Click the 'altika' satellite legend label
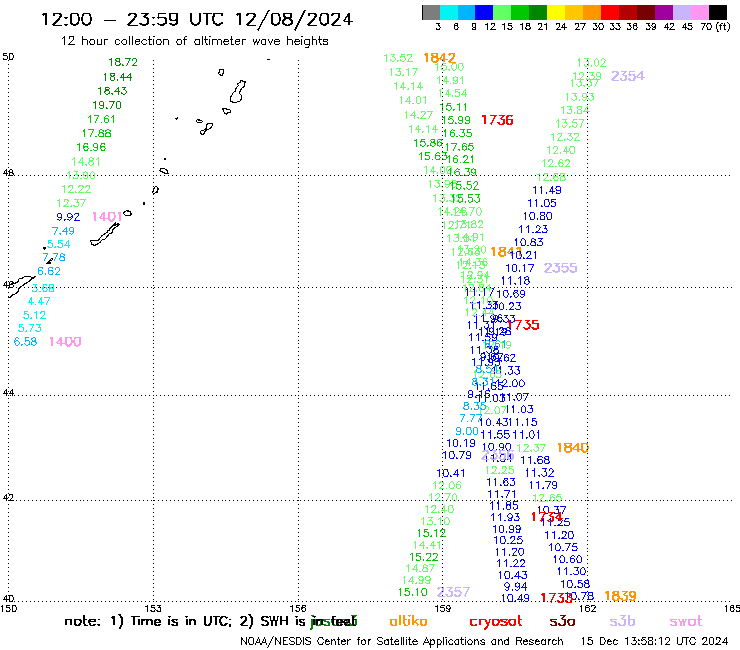The image size is (740, 650). [x=408, y=621]
